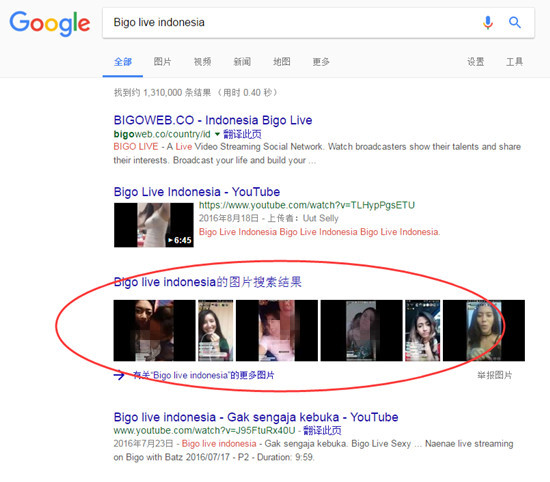The width and height of the screenshot is (550, 482).
Task: Open 有关 Bigo live indonesia 的更多图片 link
Action: click(x=203, y=375)
